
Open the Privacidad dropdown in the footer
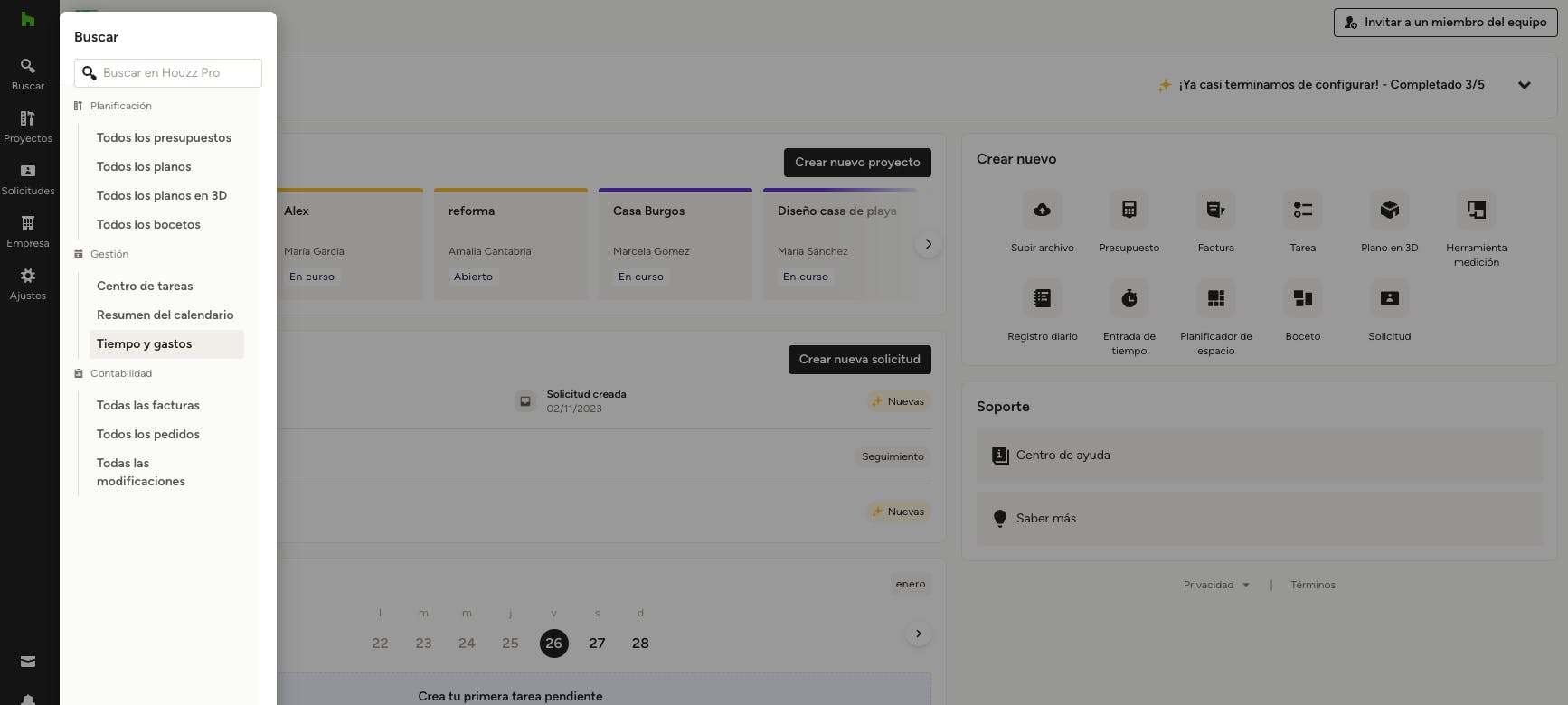pos(1216,585)
